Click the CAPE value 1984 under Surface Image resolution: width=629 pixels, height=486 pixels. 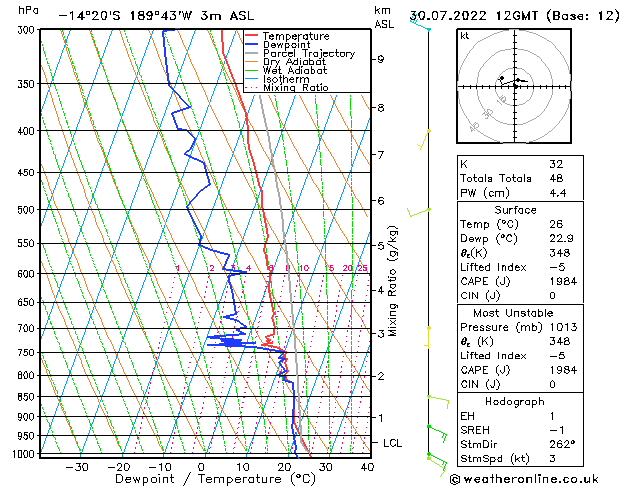coord(563,281)
